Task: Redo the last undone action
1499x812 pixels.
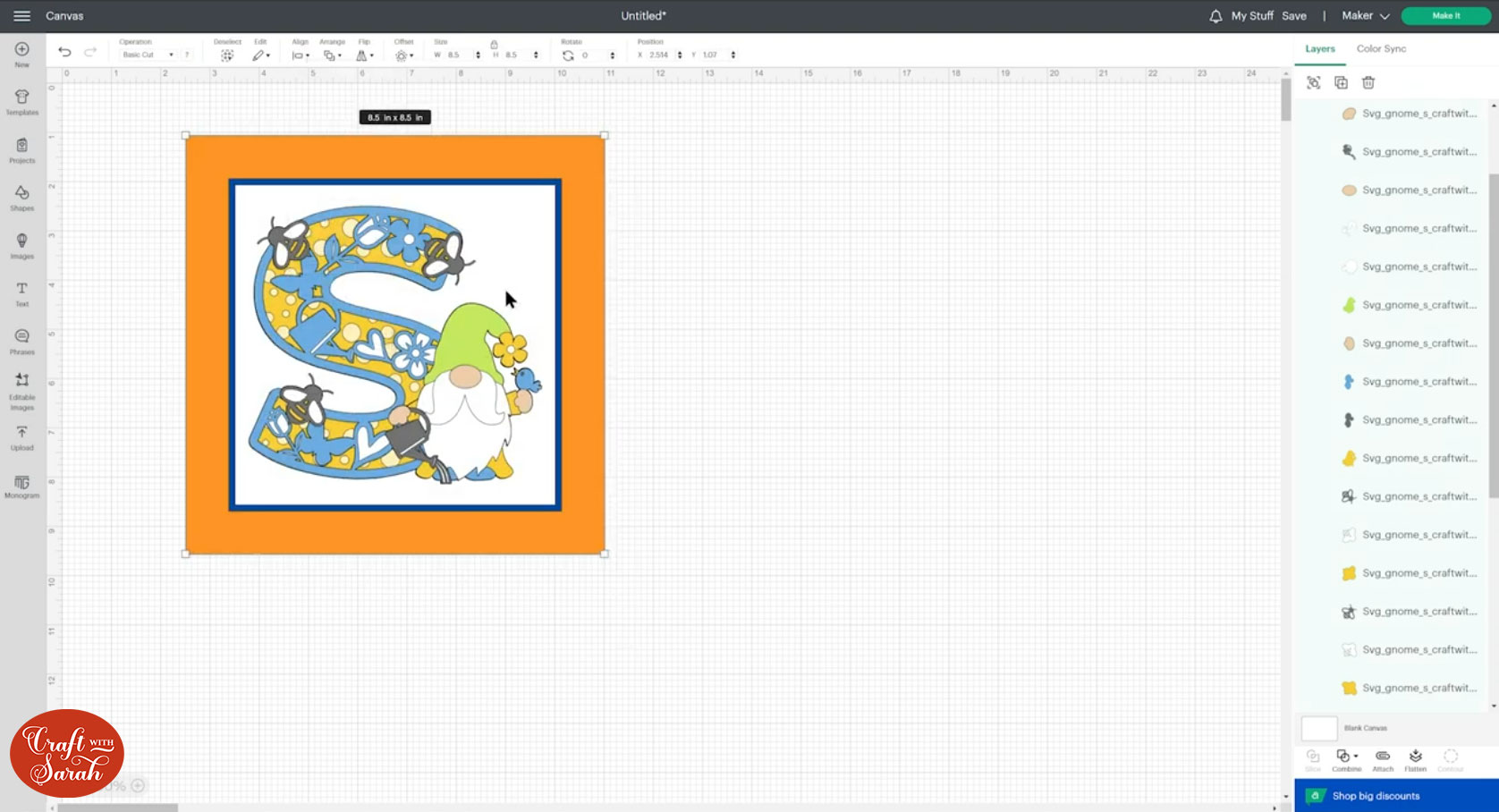Action: [x=90, y=53]
